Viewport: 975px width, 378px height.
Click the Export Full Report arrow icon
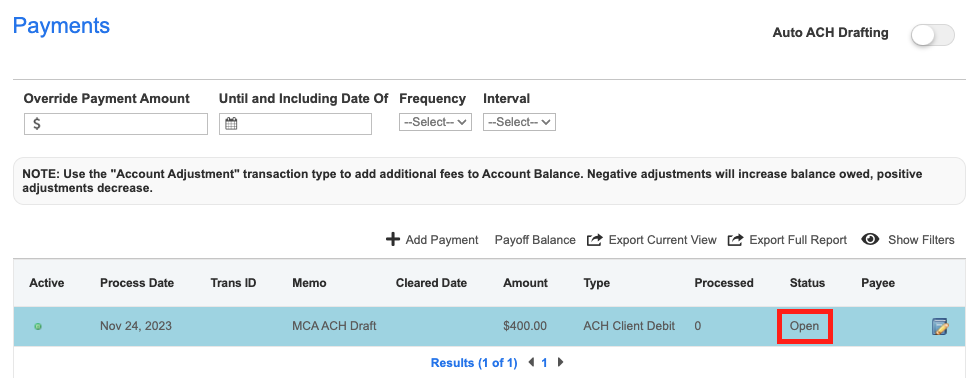pos(736,239)
